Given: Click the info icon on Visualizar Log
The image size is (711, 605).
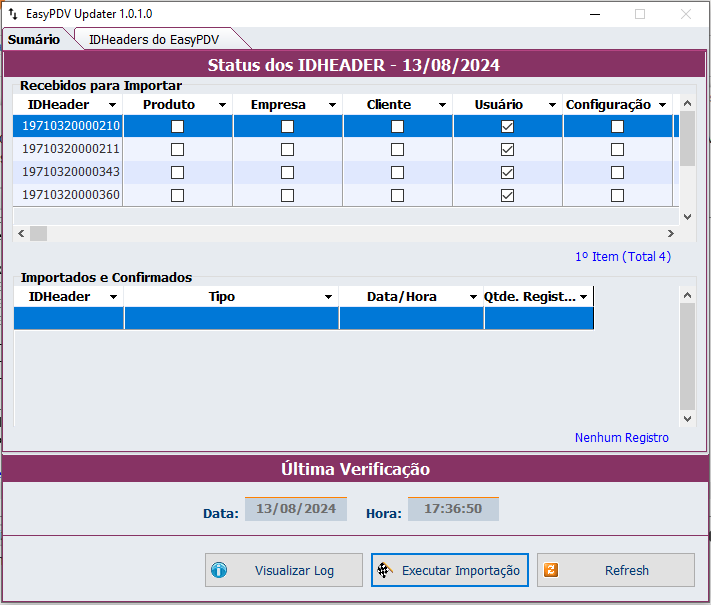Looking at the screenshot, I should point(219,570).
